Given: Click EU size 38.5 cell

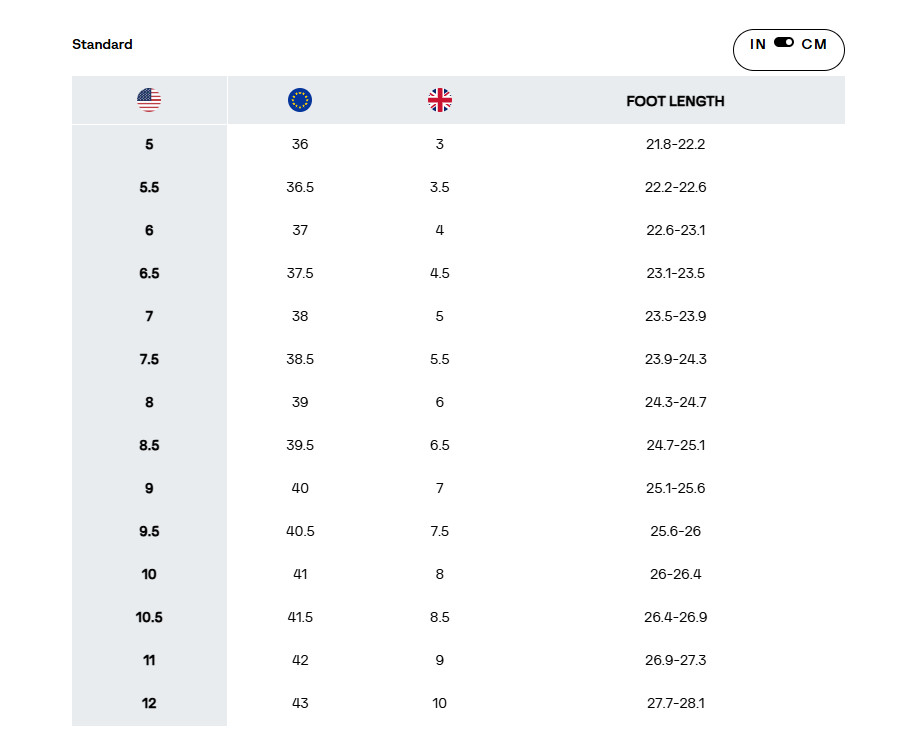Looking at the screenshot, I should 300,359.
